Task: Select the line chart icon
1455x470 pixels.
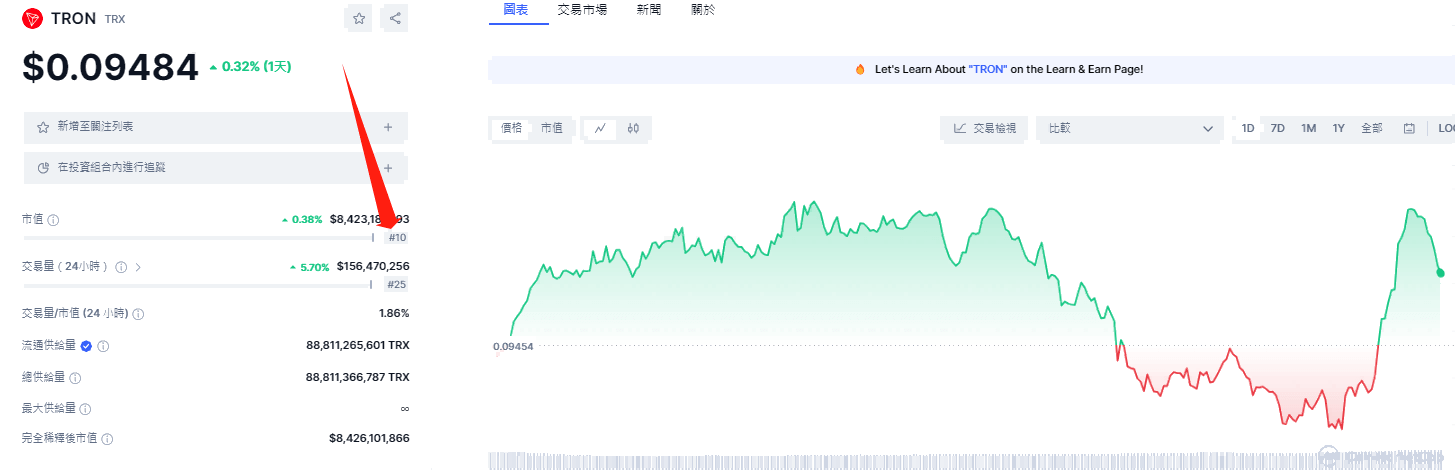Action: click(x=600, y=128)
